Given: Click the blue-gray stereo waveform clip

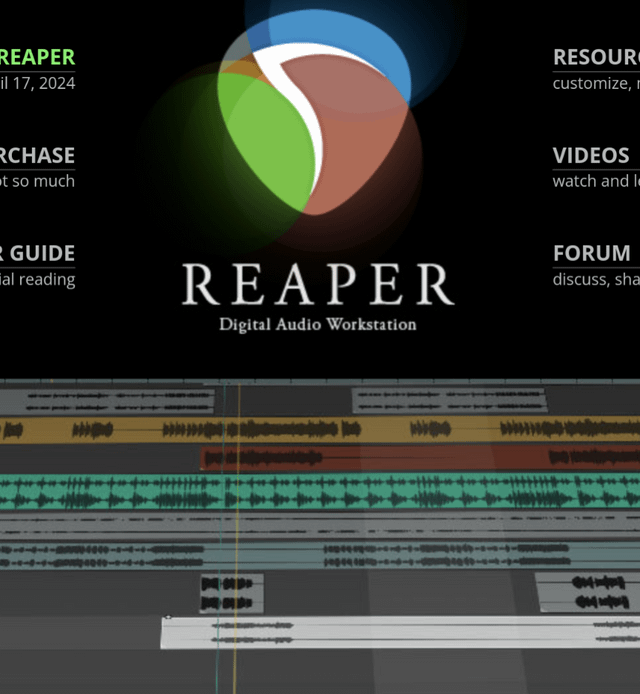Looking at the screenshot, I should point(320,556).
